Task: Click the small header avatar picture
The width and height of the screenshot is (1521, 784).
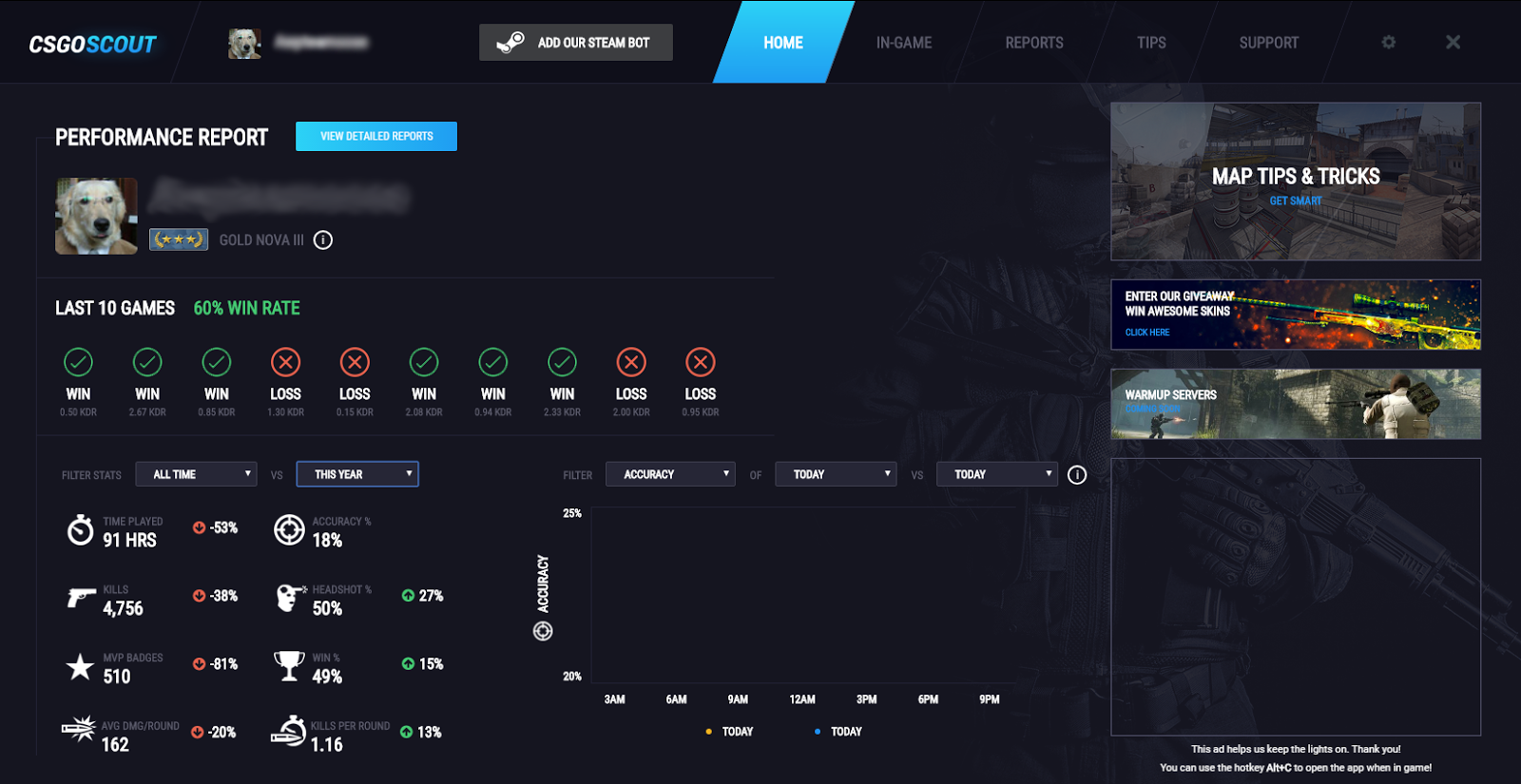Action: [x=244, y=43]
